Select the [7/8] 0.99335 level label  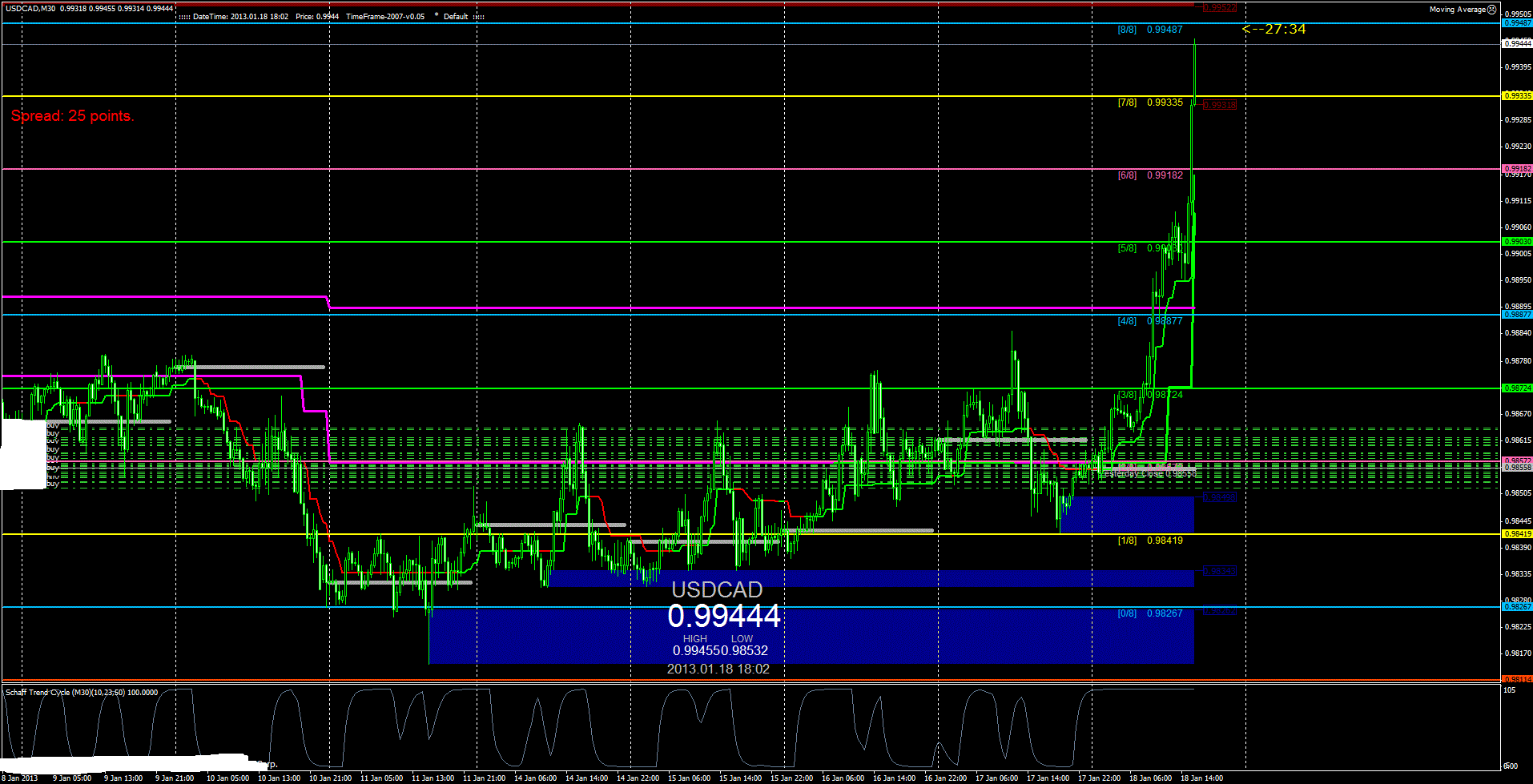(x=1150, y=103)
